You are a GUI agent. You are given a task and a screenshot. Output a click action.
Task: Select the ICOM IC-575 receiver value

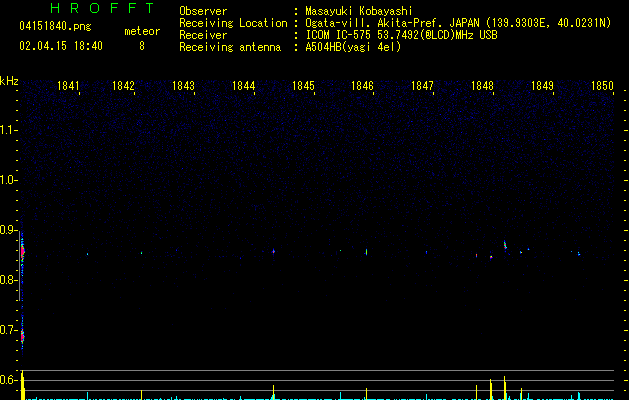pos(401,35)
